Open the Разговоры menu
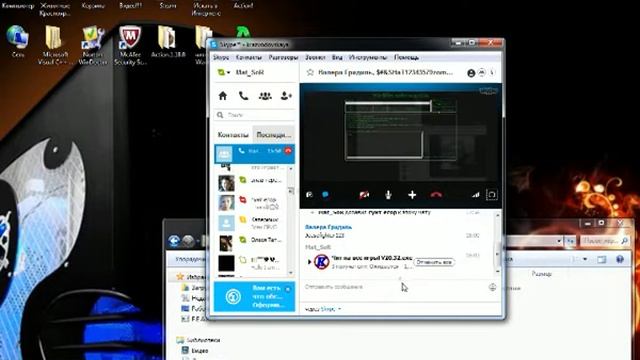The width and height of the screenshot is (640, 360). pyautogui.click(x=283, y=58)
